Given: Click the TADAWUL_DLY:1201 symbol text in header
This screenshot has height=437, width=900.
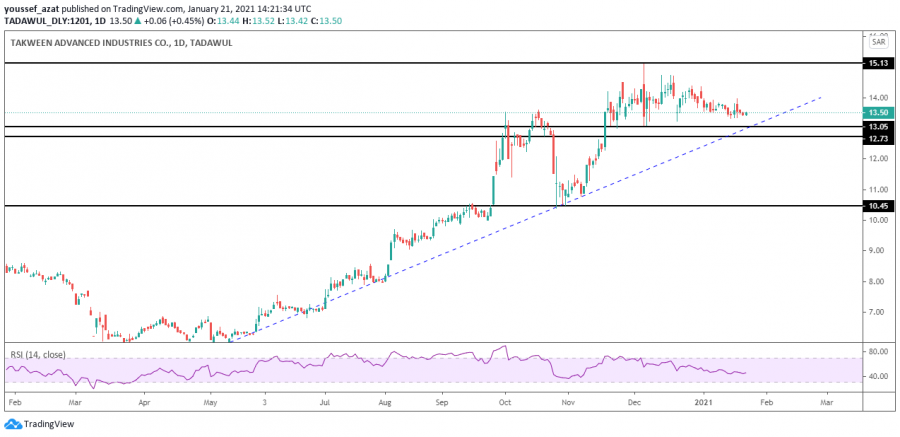Looking at the screenshot, I should coord(47,19).
